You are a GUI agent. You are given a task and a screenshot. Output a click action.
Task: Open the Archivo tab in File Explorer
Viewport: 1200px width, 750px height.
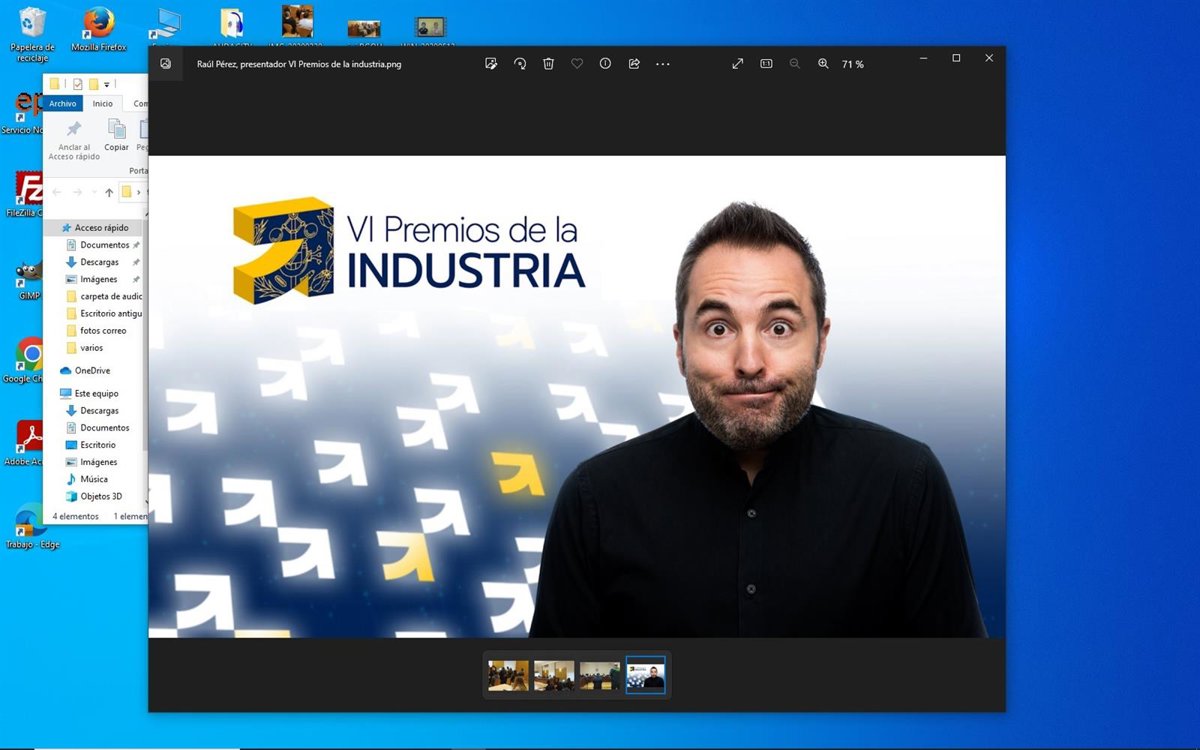(63, 104)
